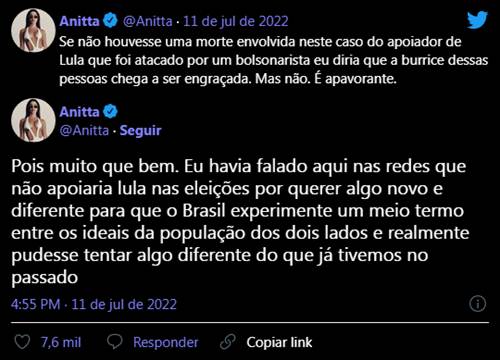The width and height of the screenshot is (500, 360).
Task: Open the 7,6 mil likes count
Action: [x=61, y=342]
